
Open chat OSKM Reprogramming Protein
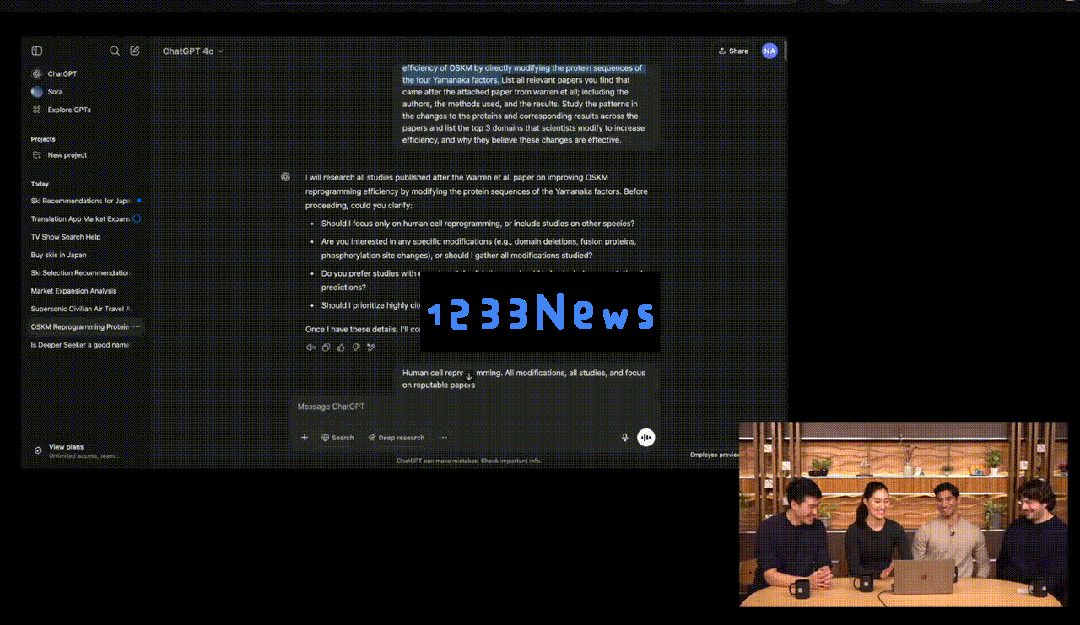point(80,327)
